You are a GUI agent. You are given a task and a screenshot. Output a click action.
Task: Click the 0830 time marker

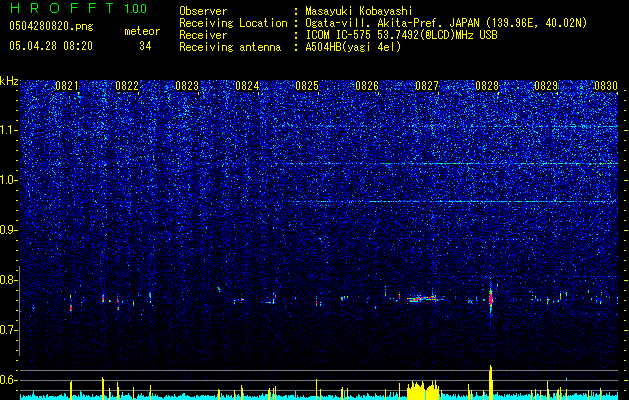point(606,86)
